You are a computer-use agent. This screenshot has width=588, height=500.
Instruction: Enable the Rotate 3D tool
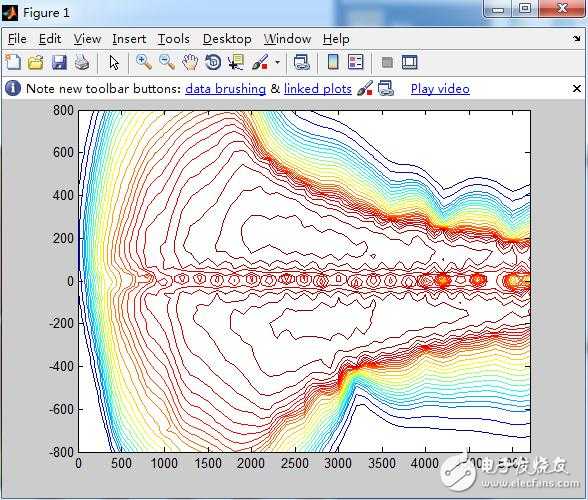pos(213,62)
